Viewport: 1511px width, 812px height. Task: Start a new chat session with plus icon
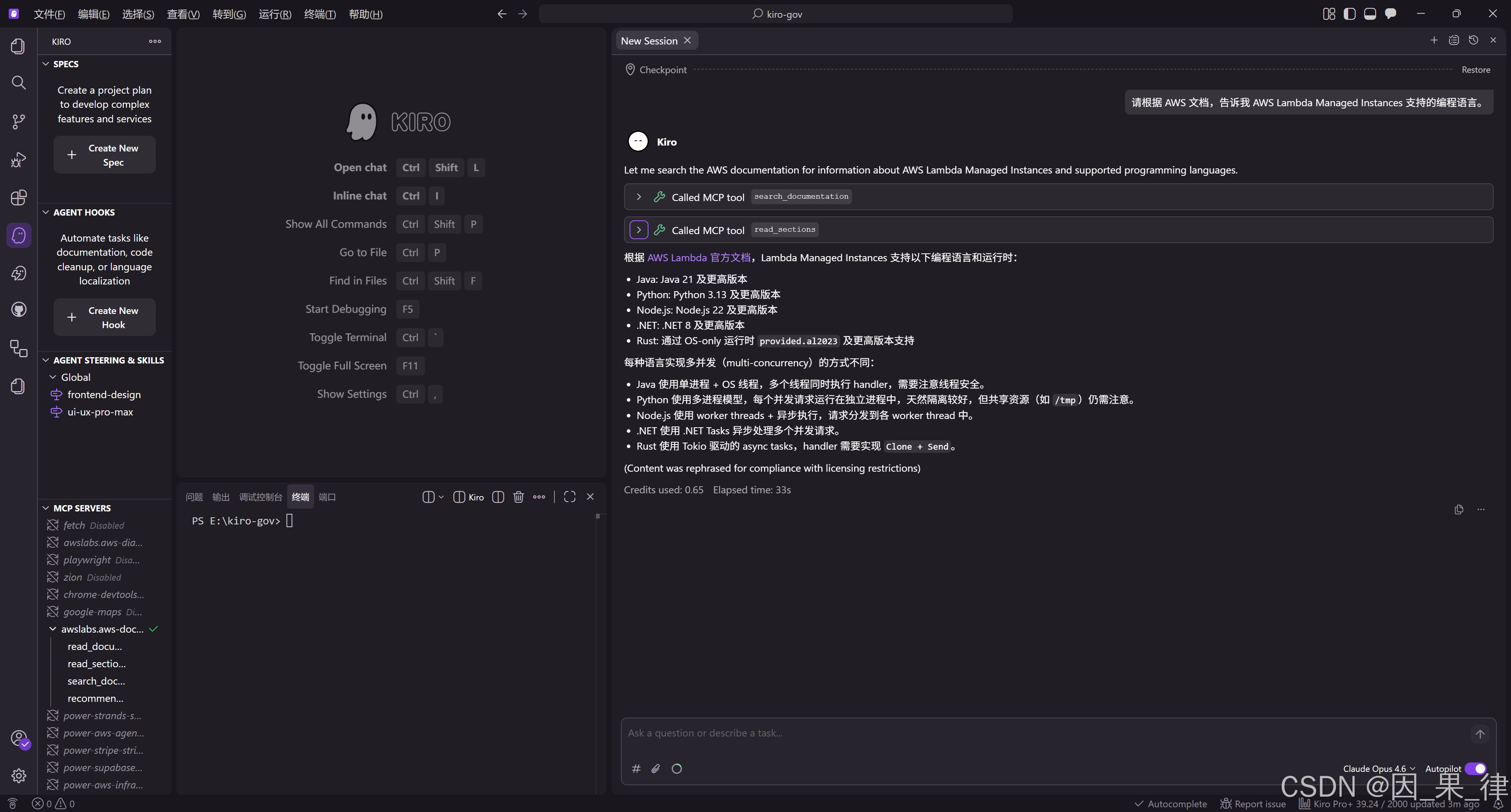(1434, 40)
